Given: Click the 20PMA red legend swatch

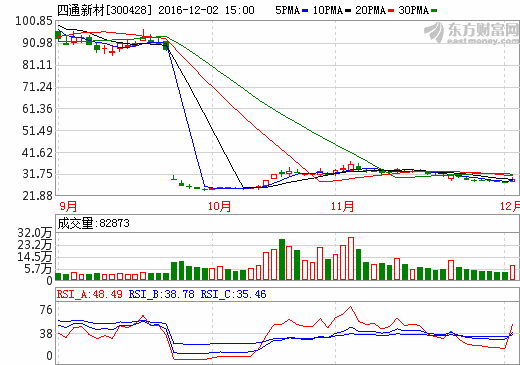Looking at the screenshot, I should tap(391, 11).
